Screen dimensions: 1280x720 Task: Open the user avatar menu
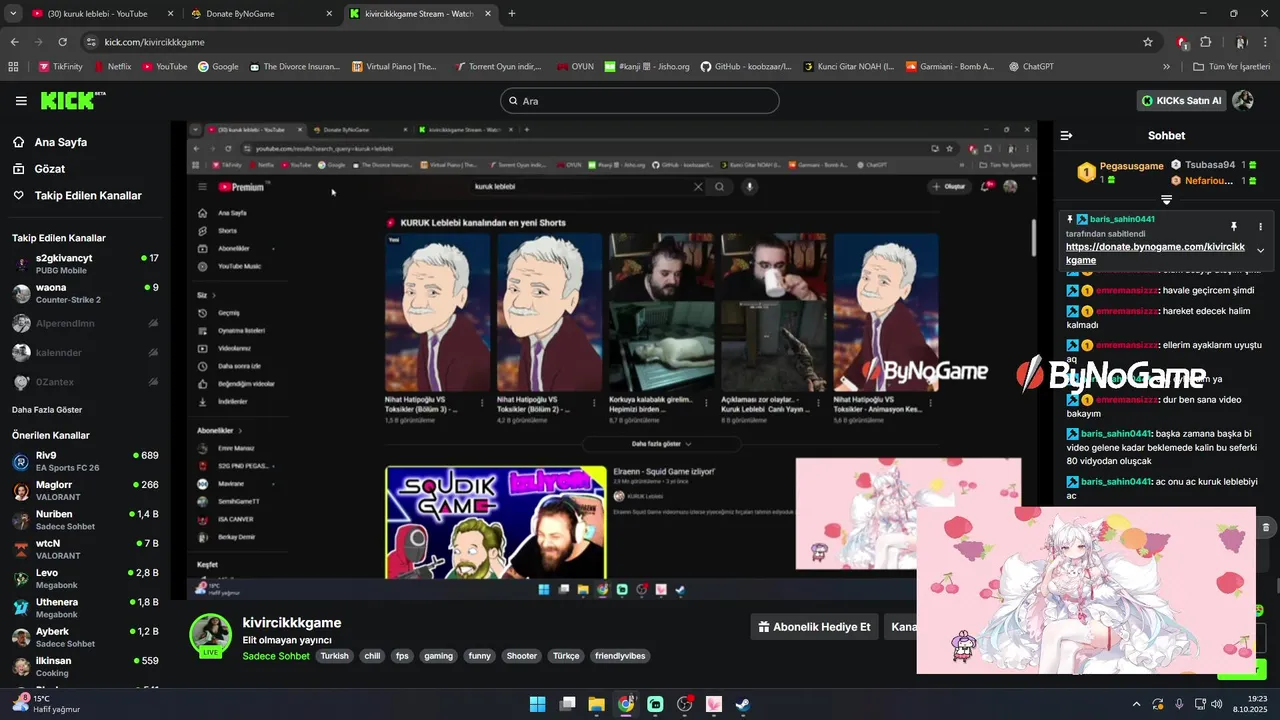pyautogui.click(x=1243, y=101)
